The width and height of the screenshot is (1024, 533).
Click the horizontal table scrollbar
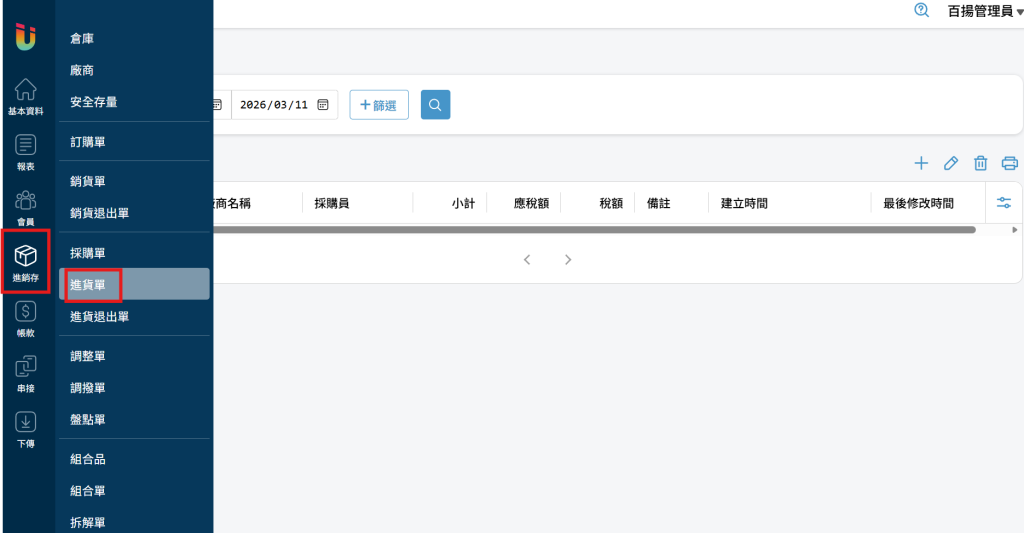tap(590, 230)
